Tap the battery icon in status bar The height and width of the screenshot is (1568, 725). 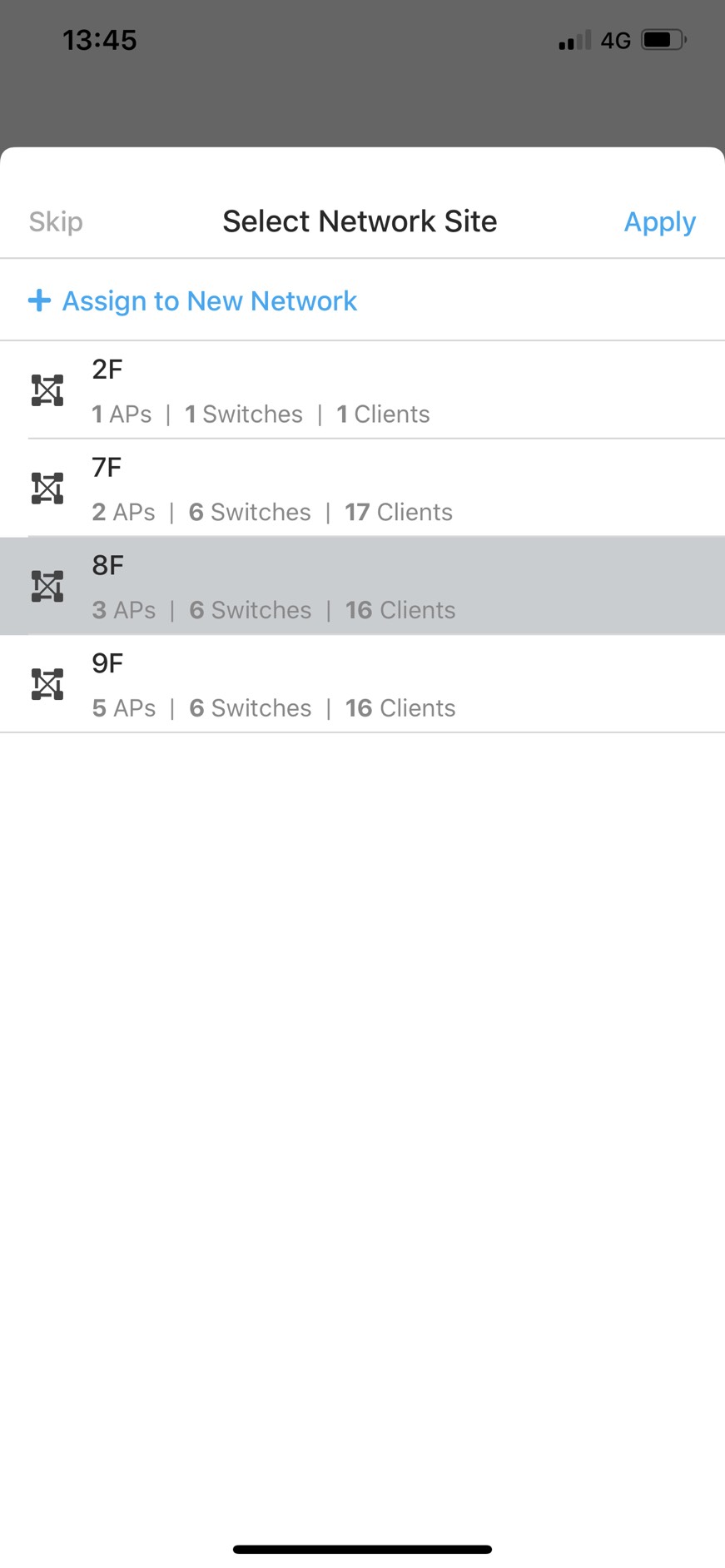click(x=663, y=40)
